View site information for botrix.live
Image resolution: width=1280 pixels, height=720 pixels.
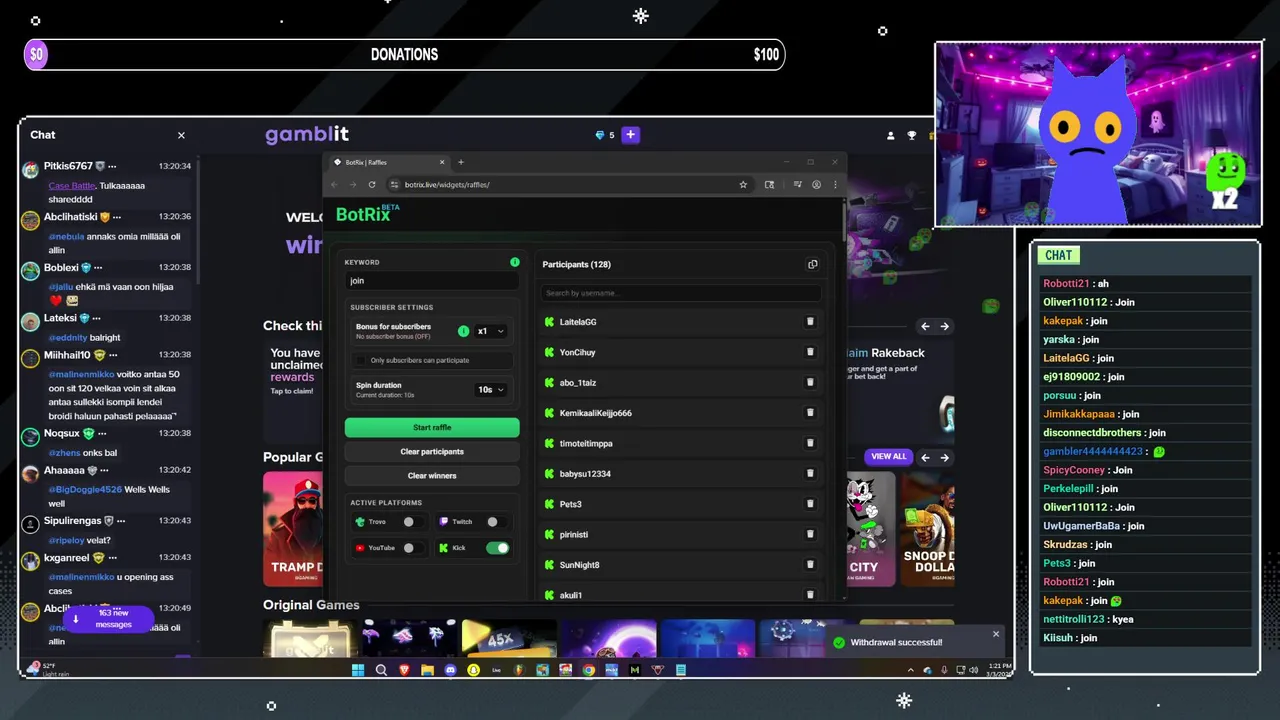click(395, 184)
